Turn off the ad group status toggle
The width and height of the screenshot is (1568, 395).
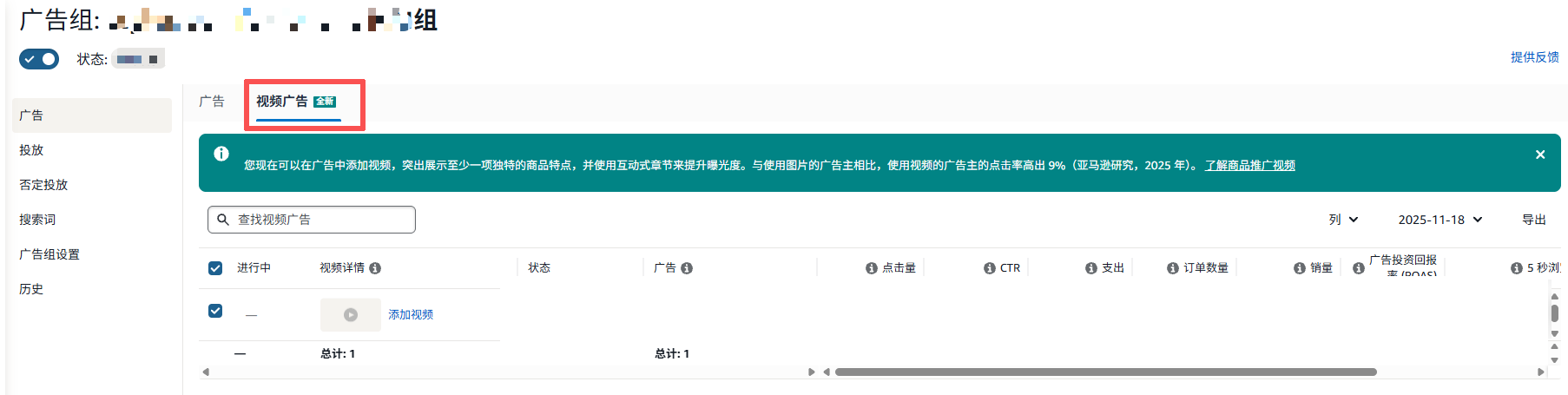pos(39,59)
